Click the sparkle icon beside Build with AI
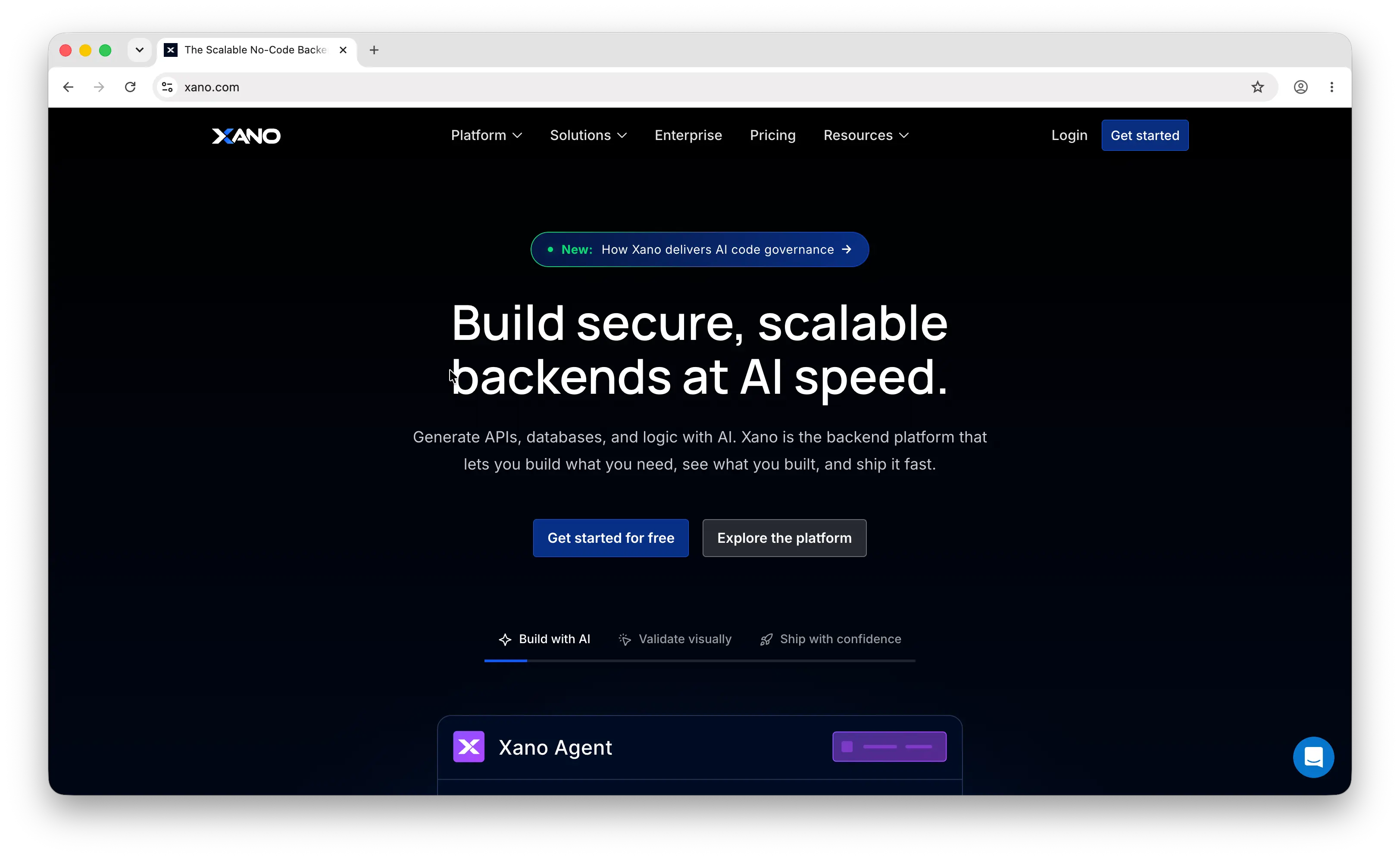 [505, 640]
